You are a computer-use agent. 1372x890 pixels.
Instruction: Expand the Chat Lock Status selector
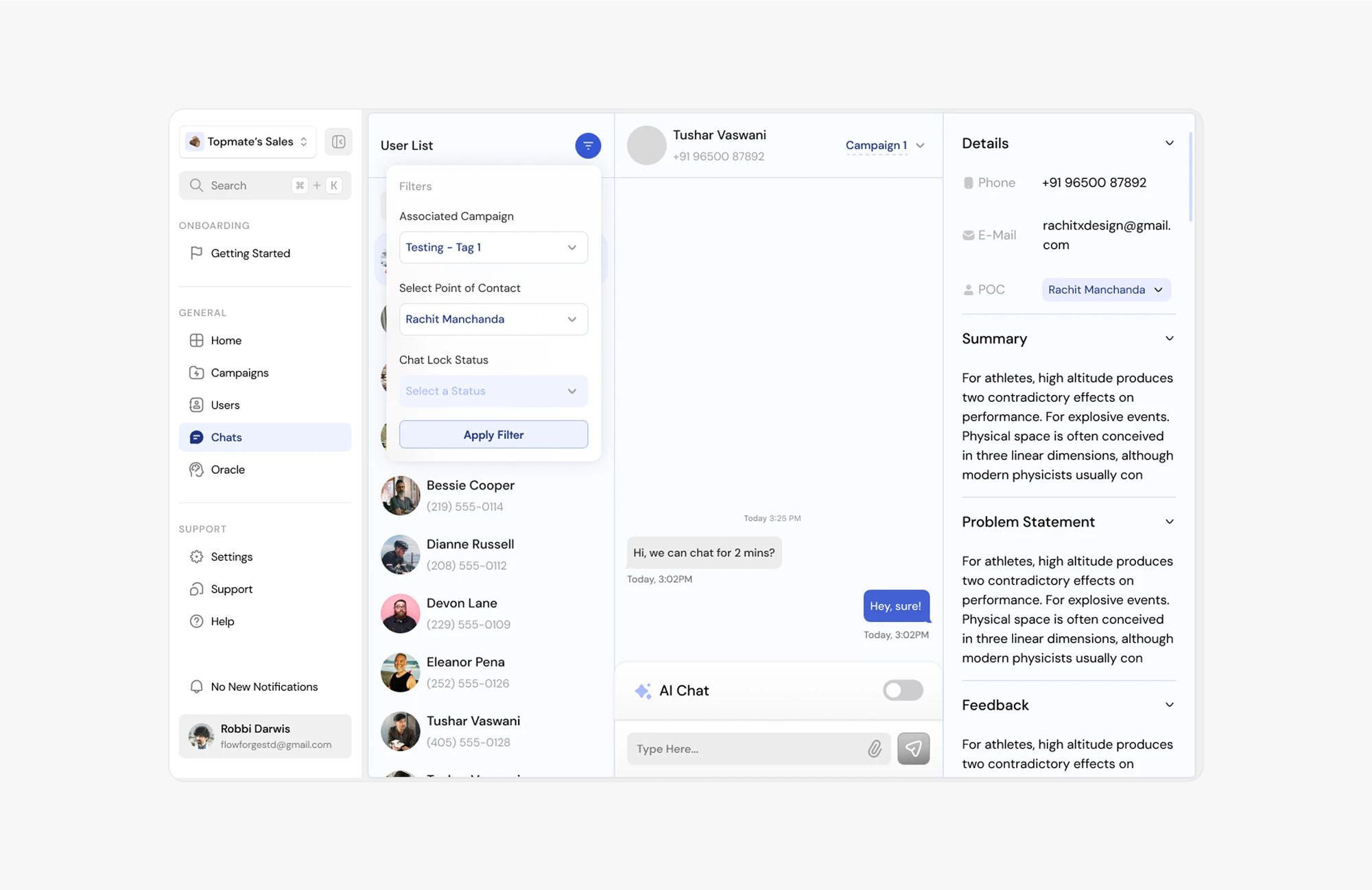493,391
